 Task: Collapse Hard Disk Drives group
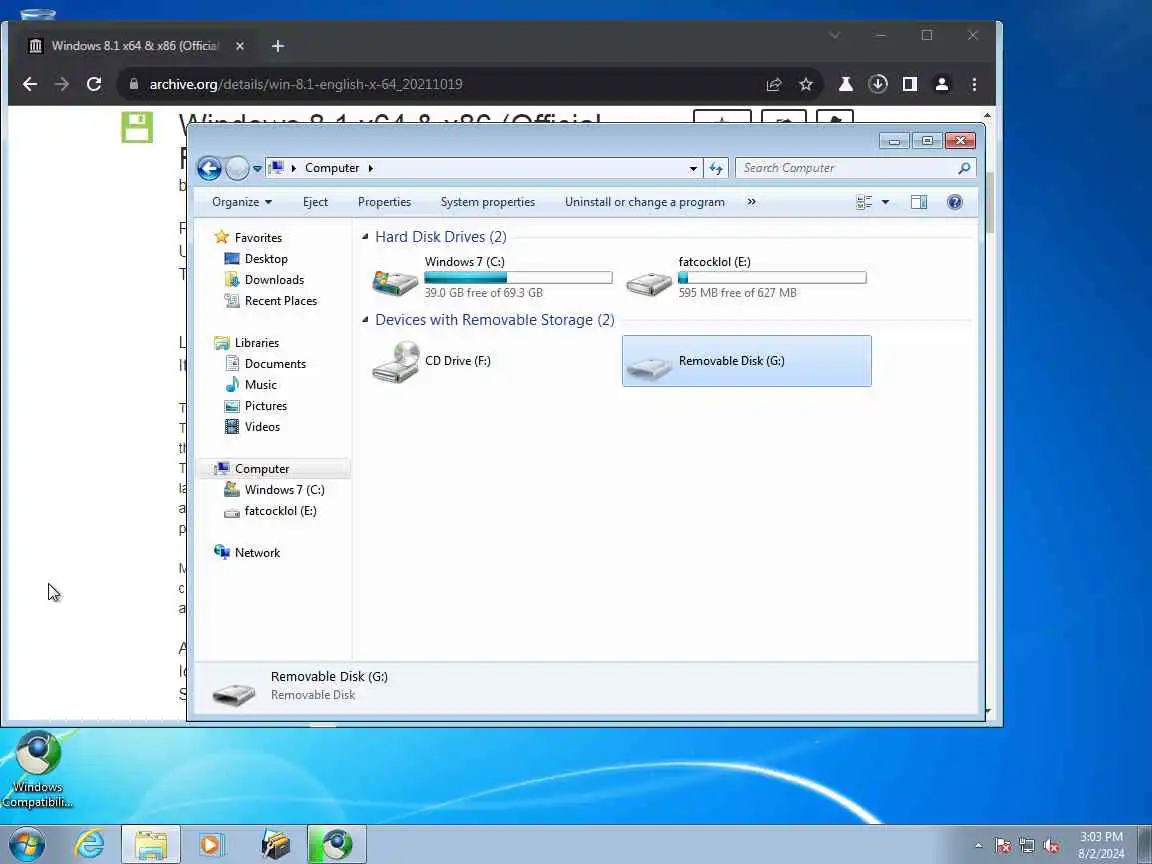click(365, 237)
